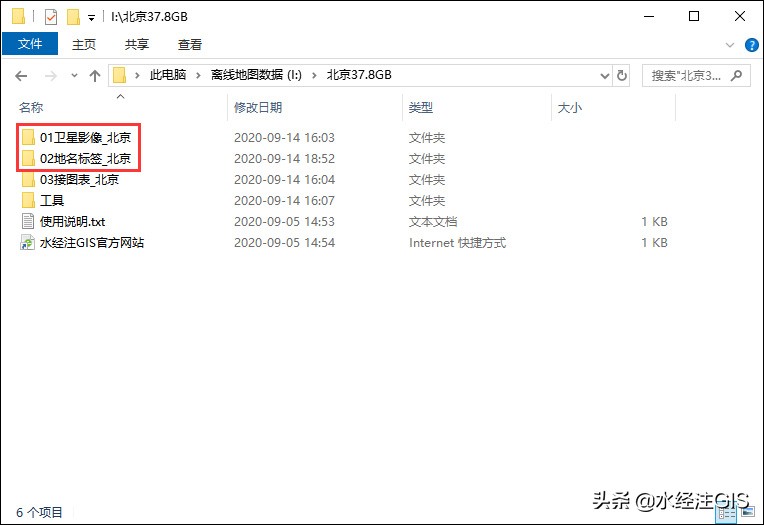Click the 文本文档 type cell

(433, 222)
